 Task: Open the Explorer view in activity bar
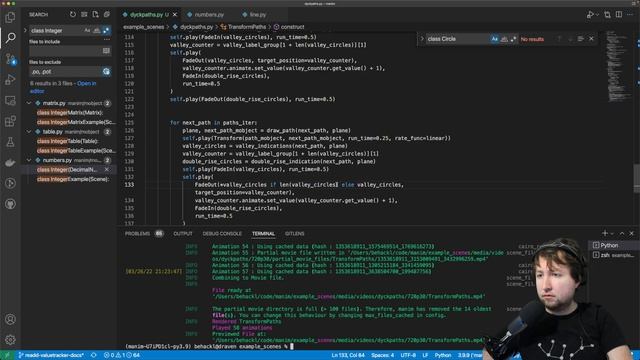click(10, 17)
